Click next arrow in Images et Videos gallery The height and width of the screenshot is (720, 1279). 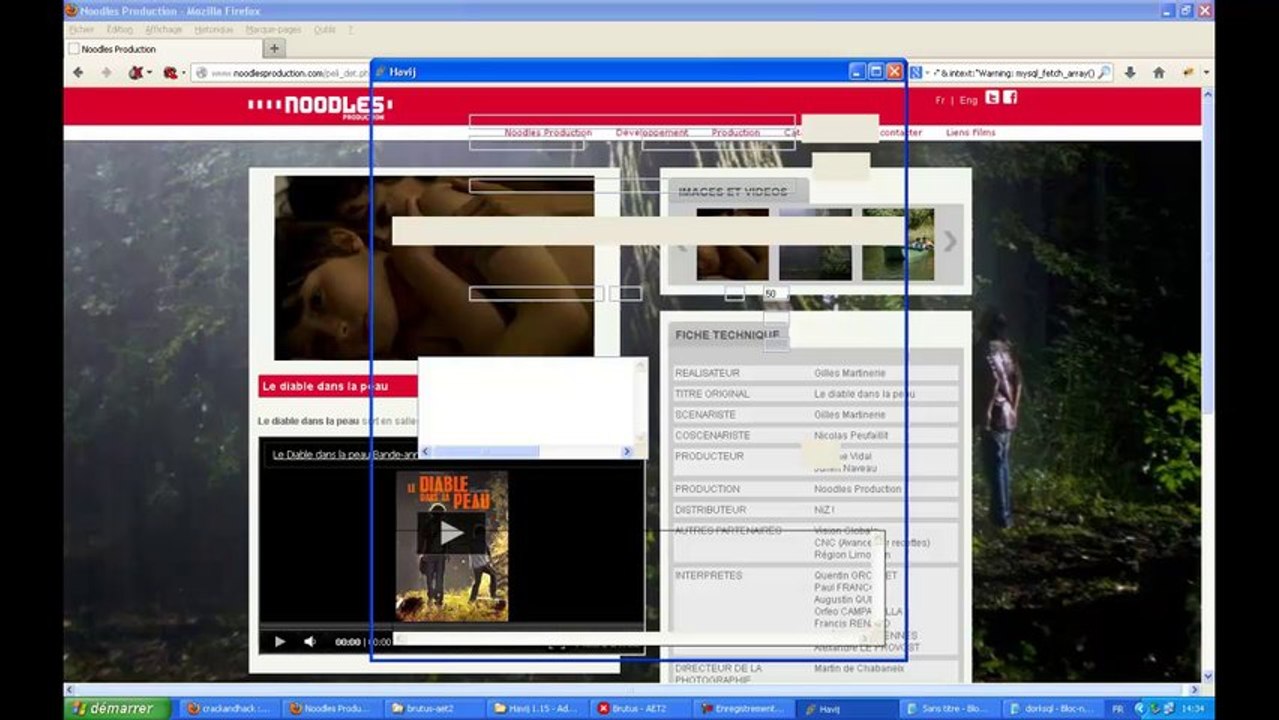[x=950, y=241]
